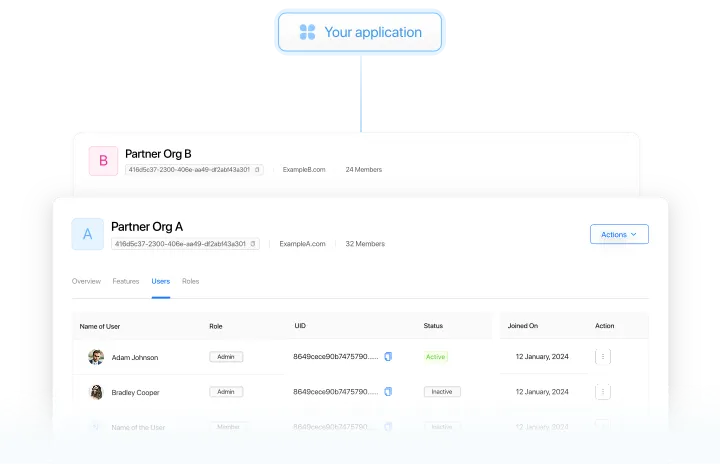The height and width of the screenshot is (464, 720).
Task: Click Partner Org B heading
Action: coord(158,154)
